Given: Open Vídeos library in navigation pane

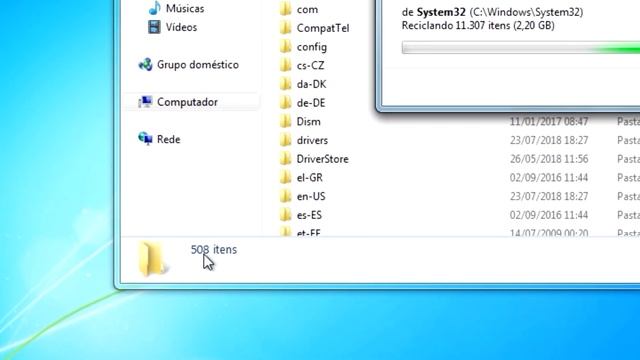Looking at the screenshot, I should [x=181, y=27].
